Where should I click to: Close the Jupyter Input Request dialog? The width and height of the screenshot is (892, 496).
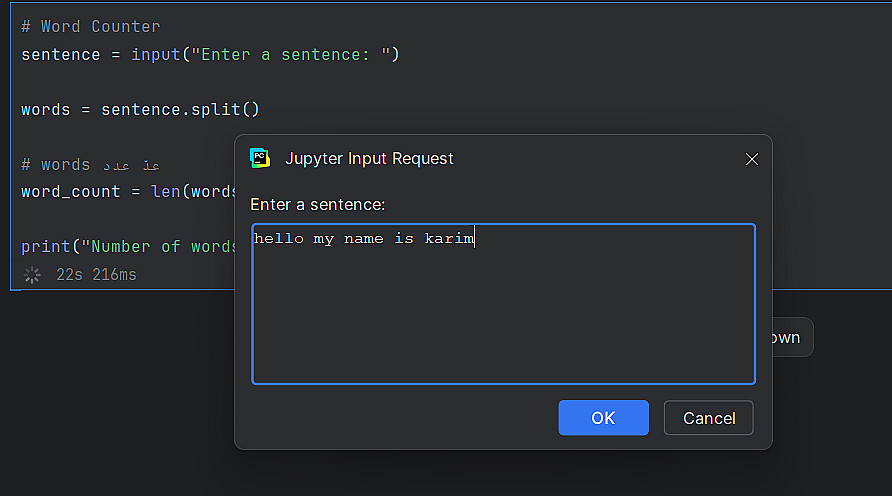click(752, 159)
